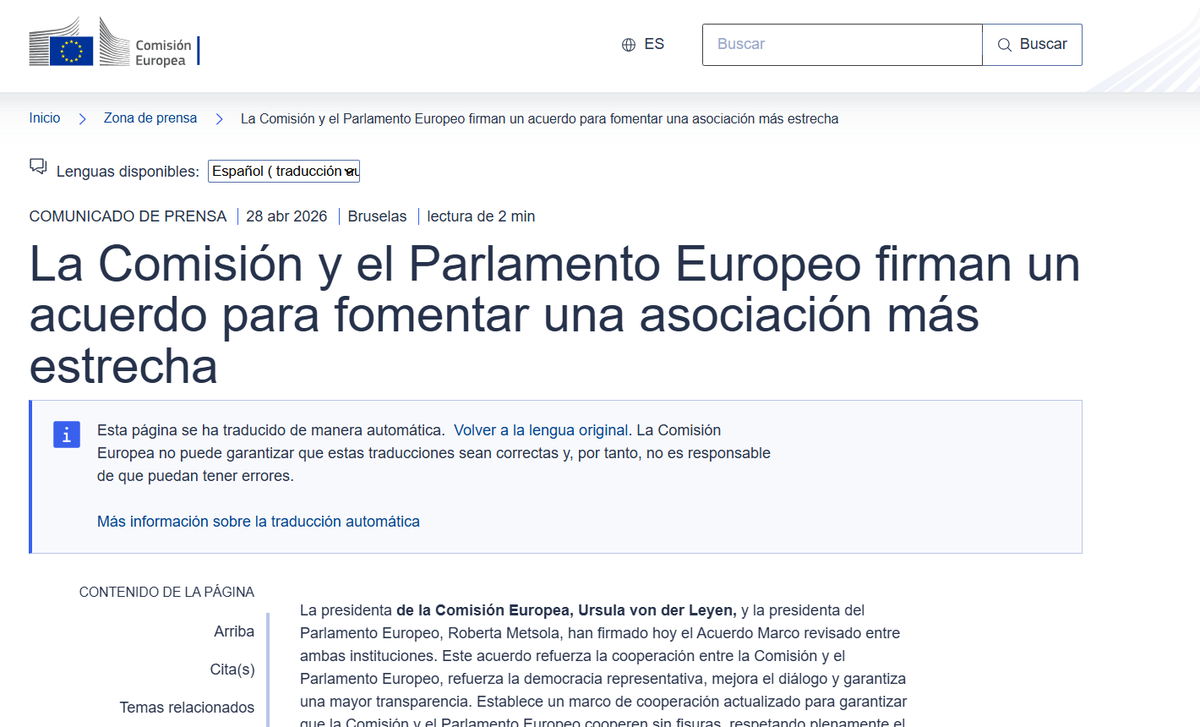Image resolution: width=1200 pixels, height=727 pixels.
Task: Jump to Arriba in page contents
Action: tap(234, 631)
